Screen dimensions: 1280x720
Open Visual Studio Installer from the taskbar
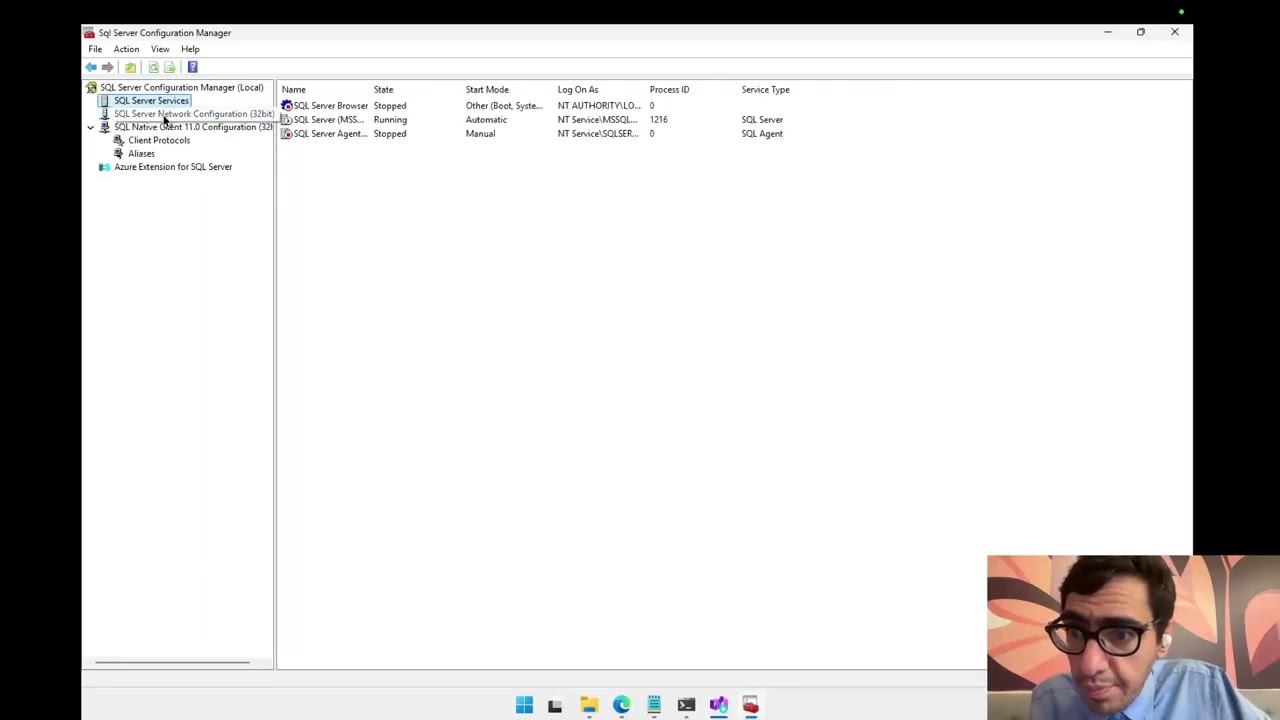(718, 705)
